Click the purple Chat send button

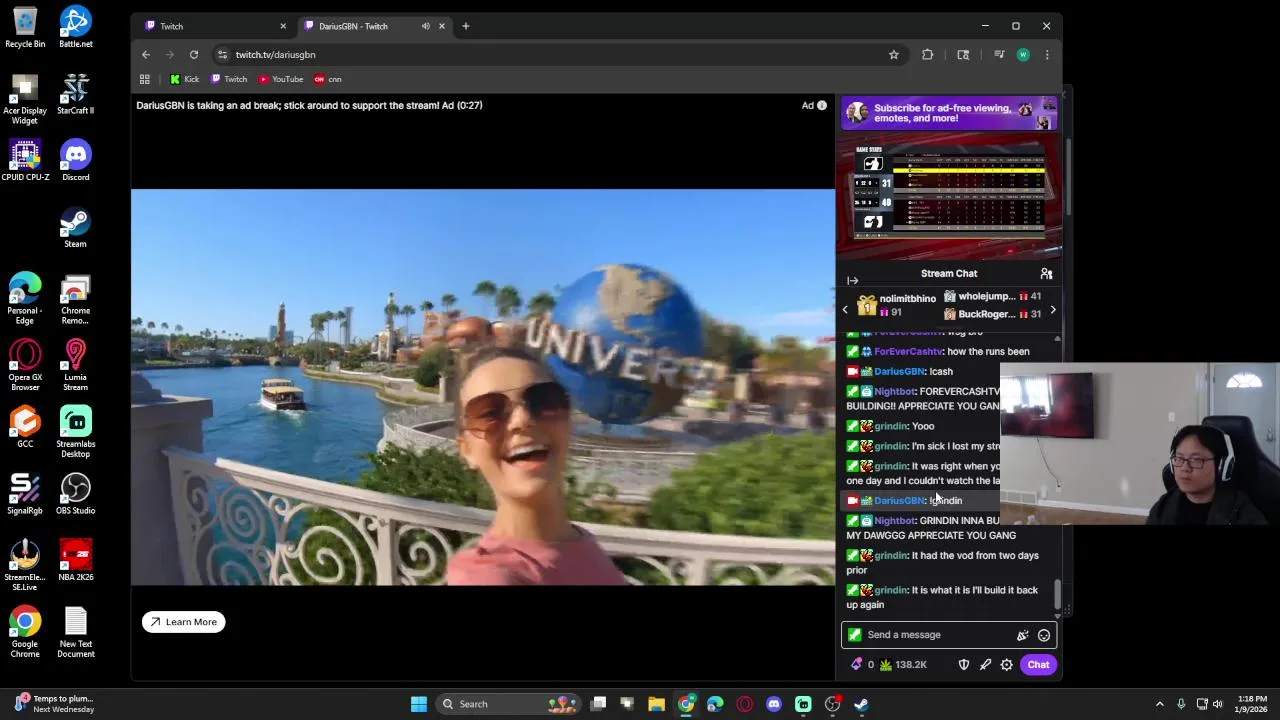click(x=1038, y=665)
